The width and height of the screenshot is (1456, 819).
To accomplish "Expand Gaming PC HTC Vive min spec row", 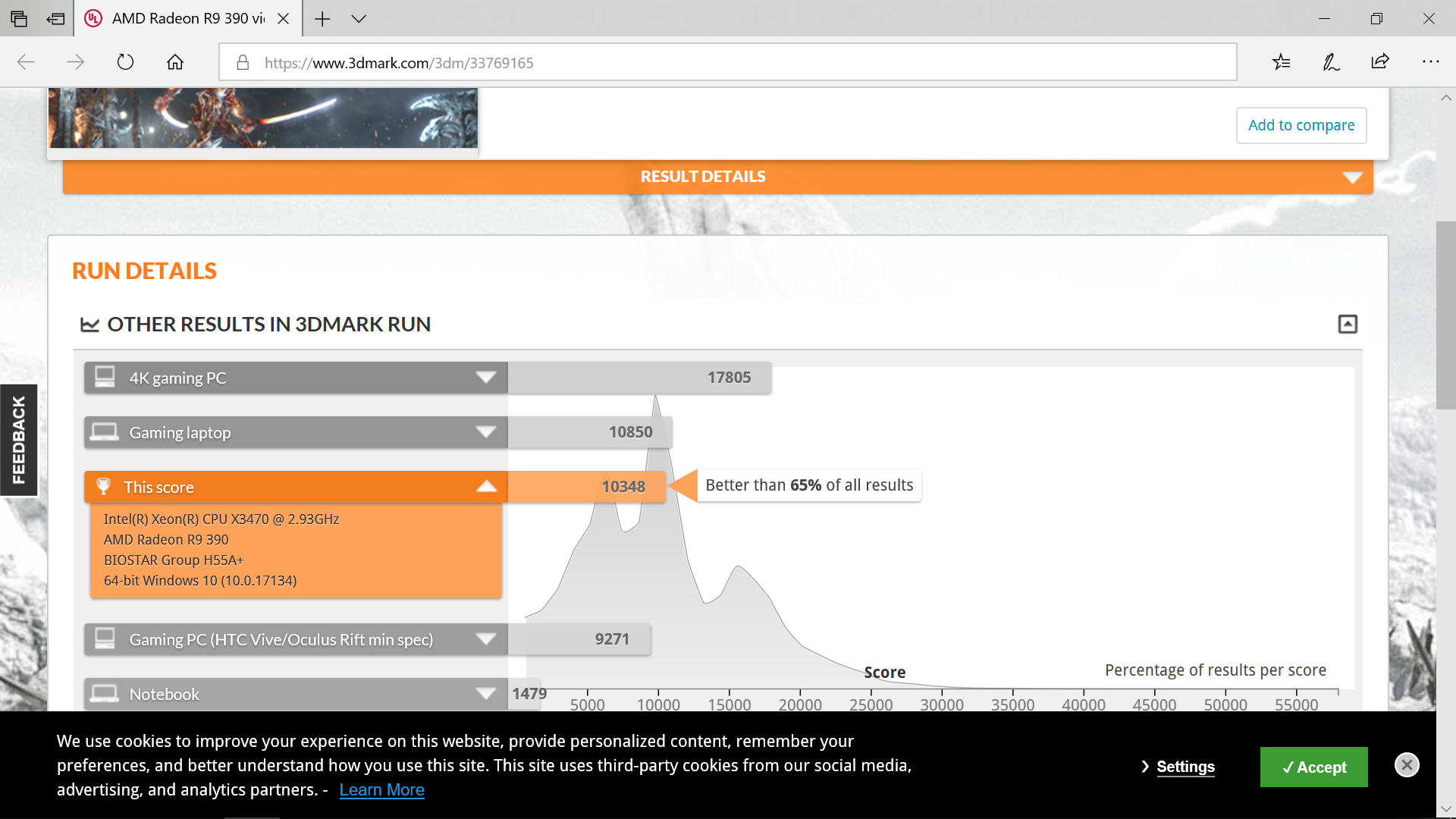I will 485,639.
